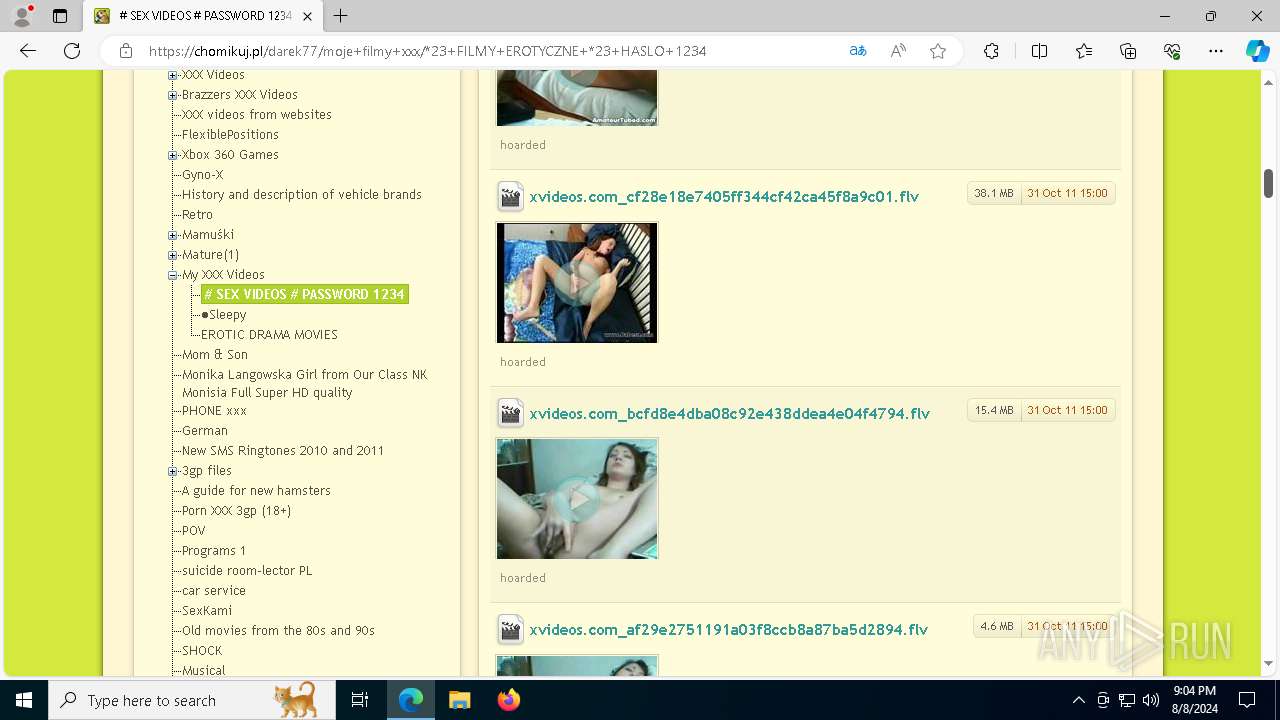The image size is (1280, 720).
Task: Open the Edge profile icon
Action: [x=22, y=16]
